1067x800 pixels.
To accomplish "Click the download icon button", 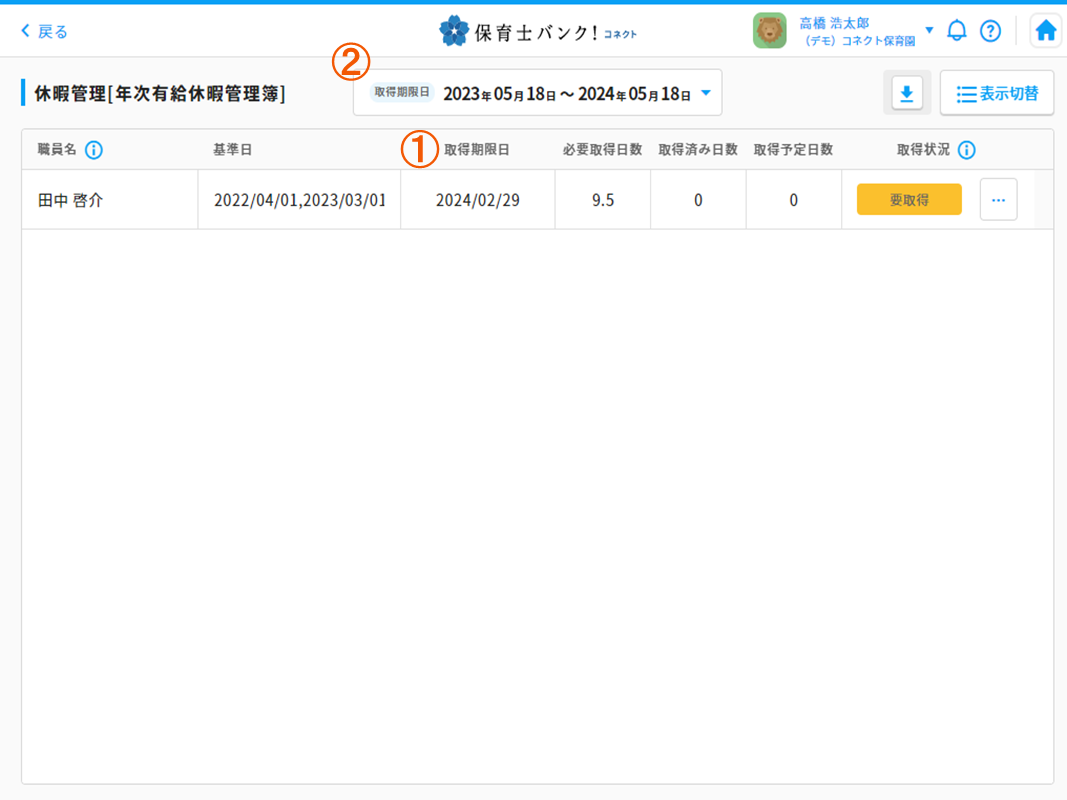I will click(907, 94).
